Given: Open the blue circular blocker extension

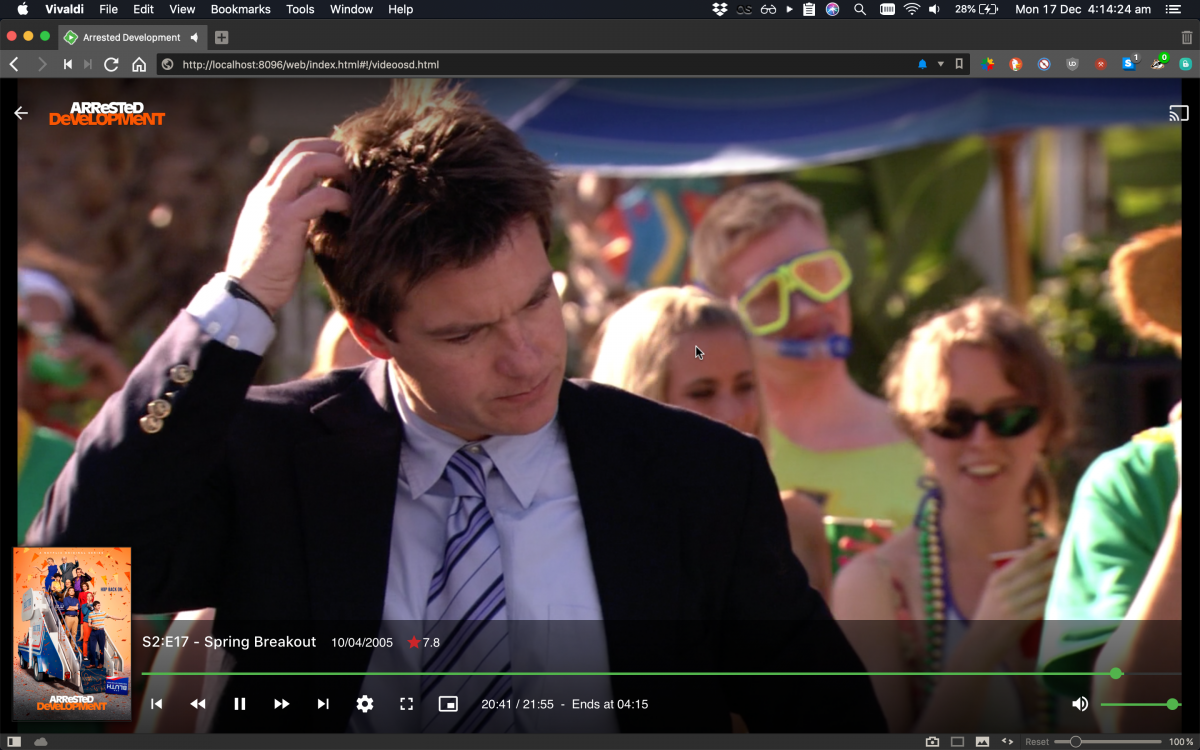Looking at the screenshot, I should coord(1044,64).
